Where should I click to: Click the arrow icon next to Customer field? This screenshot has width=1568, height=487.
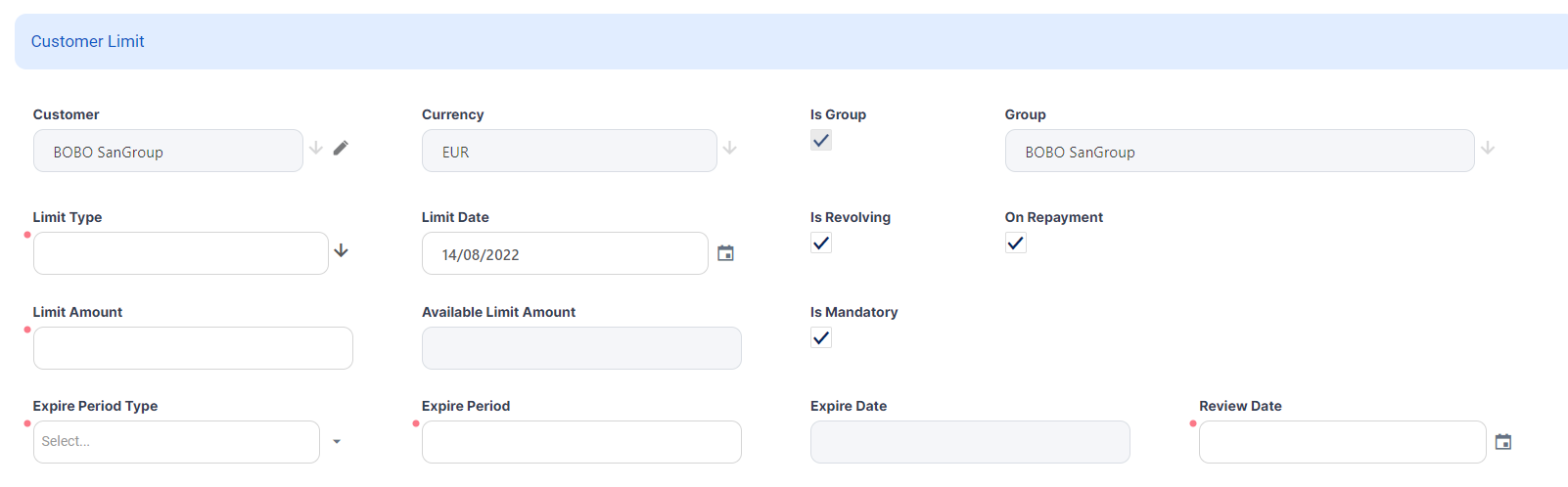click(316, 148)
